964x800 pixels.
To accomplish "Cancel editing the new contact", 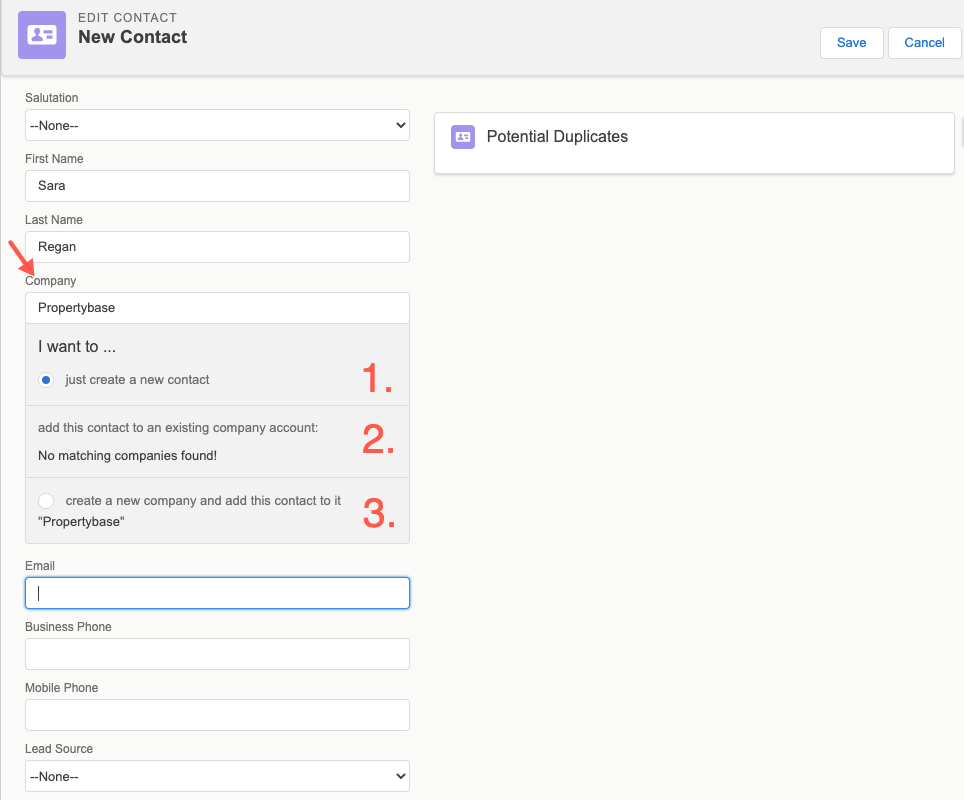I will 924,42.
